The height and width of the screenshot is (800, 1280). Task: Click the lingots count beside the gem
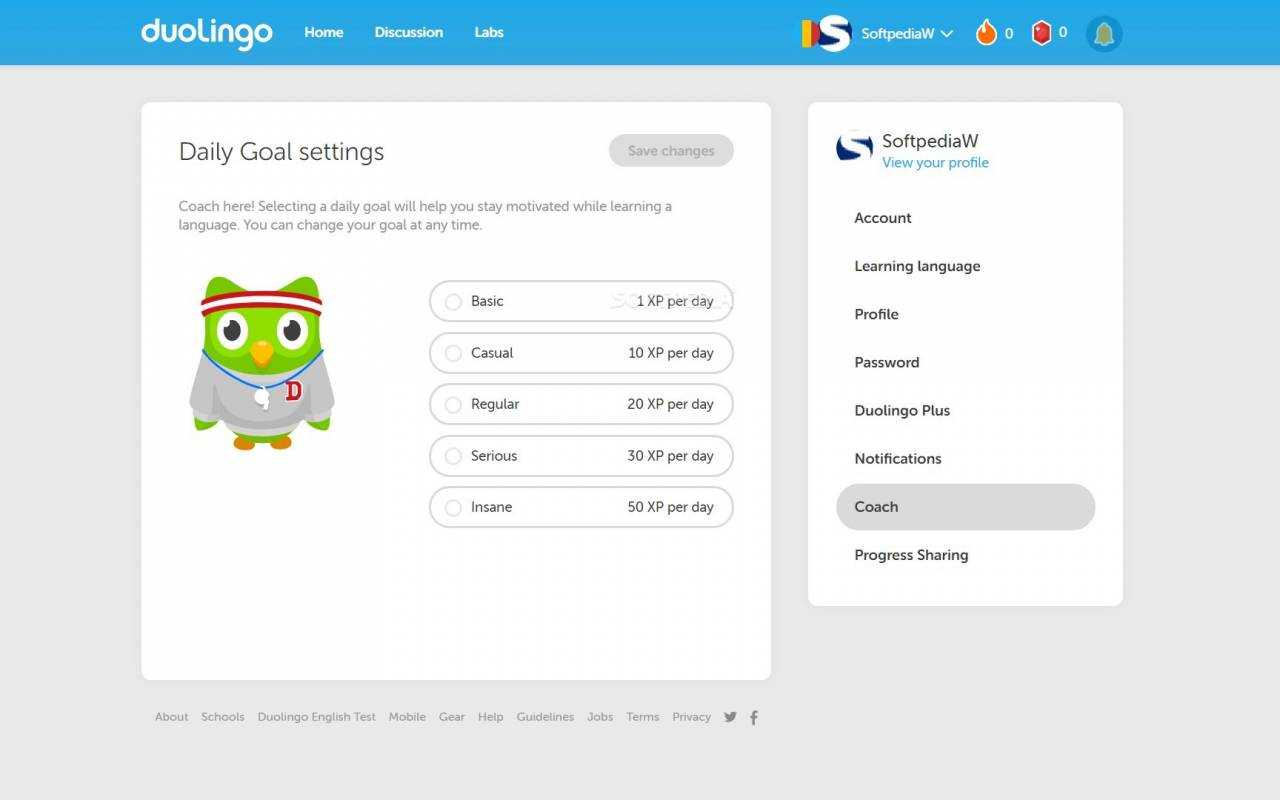1062,33
